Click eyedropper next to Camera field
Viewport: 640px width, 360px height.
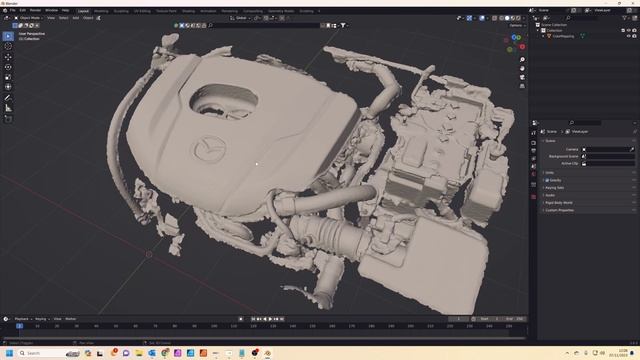pos(632,149)
